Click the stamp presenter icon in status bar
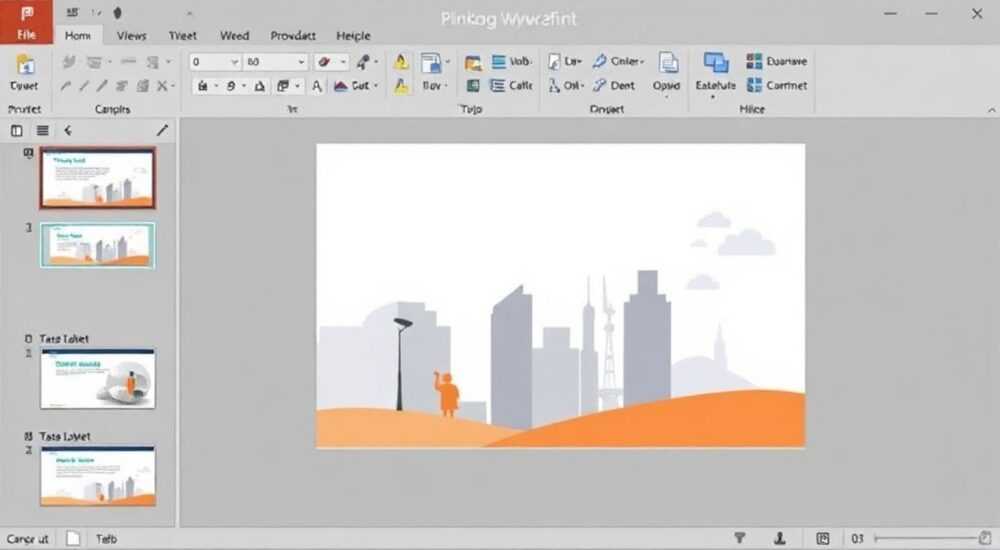 [779, 539]
